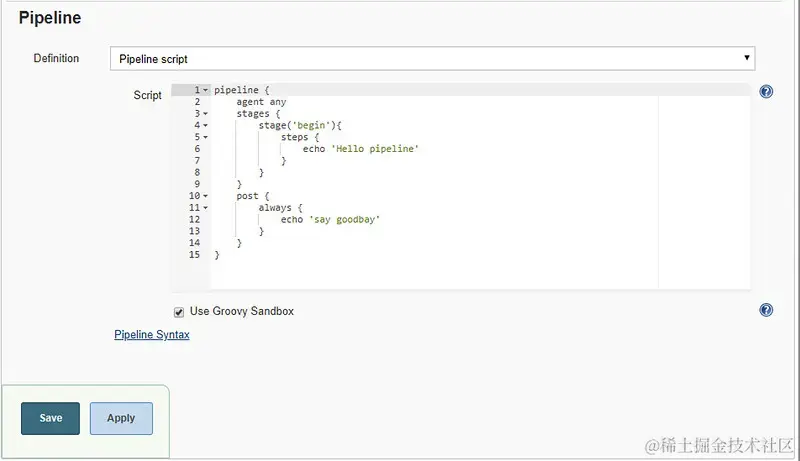The width and height of the screenshot is (800, 461).
Task: Open the Pipeline Syntax link
Action: (x=152, y=335)
